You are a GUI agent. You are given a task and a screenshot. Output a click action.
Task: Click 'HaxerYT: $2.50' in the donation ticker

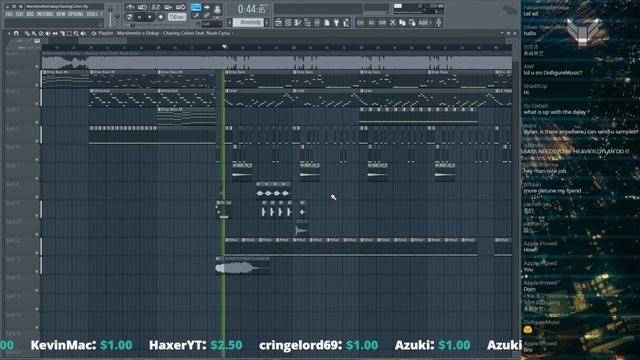(196, 345)
